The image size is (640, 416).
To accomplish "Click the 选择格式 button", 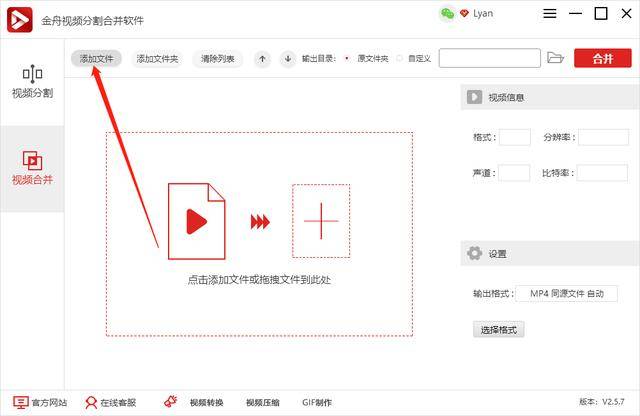I will click(x=498, y=329).
